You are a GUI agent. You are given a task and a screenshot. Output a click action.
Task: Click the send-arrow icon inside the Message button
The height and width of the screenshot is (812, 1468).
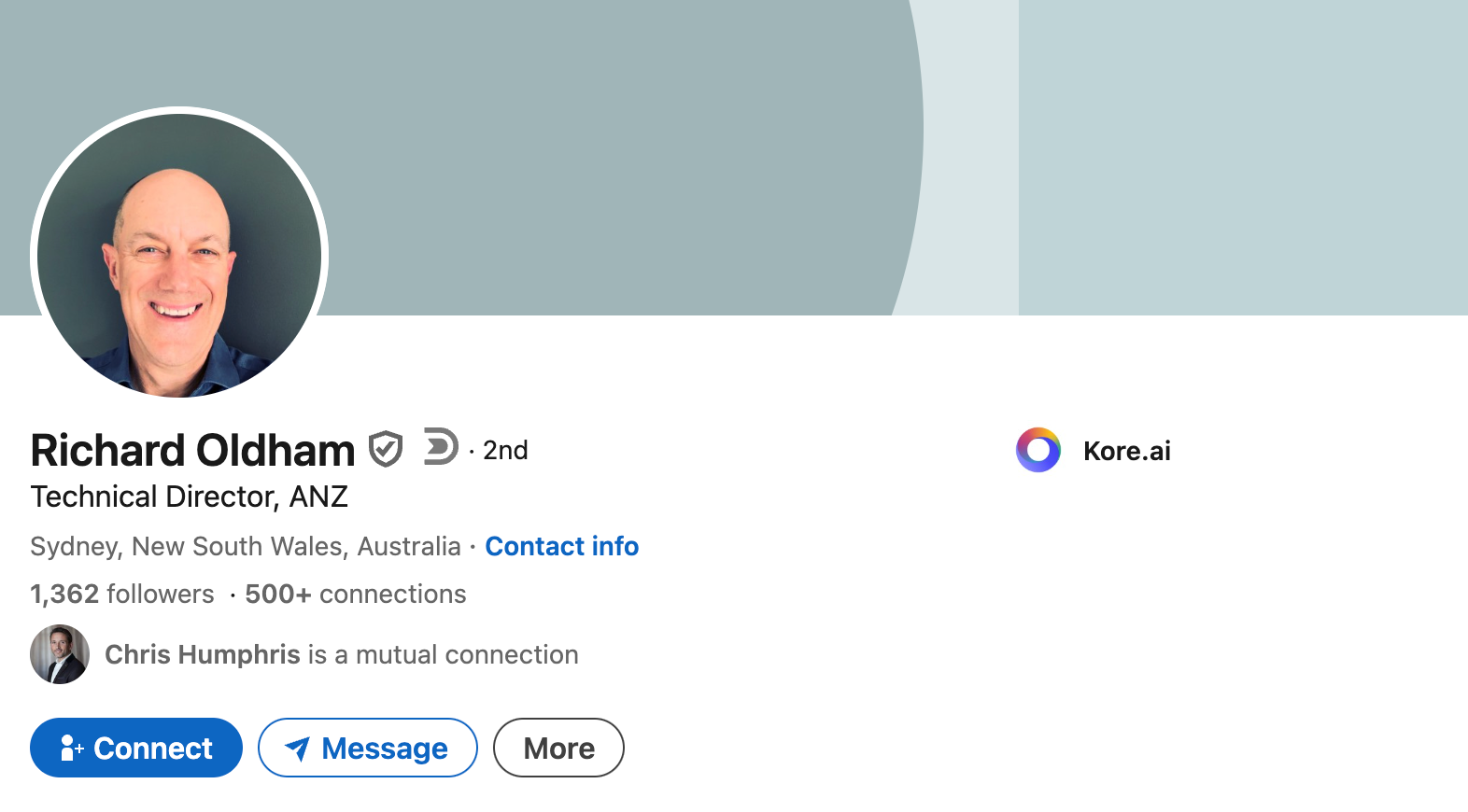click(x=298, y=748)
